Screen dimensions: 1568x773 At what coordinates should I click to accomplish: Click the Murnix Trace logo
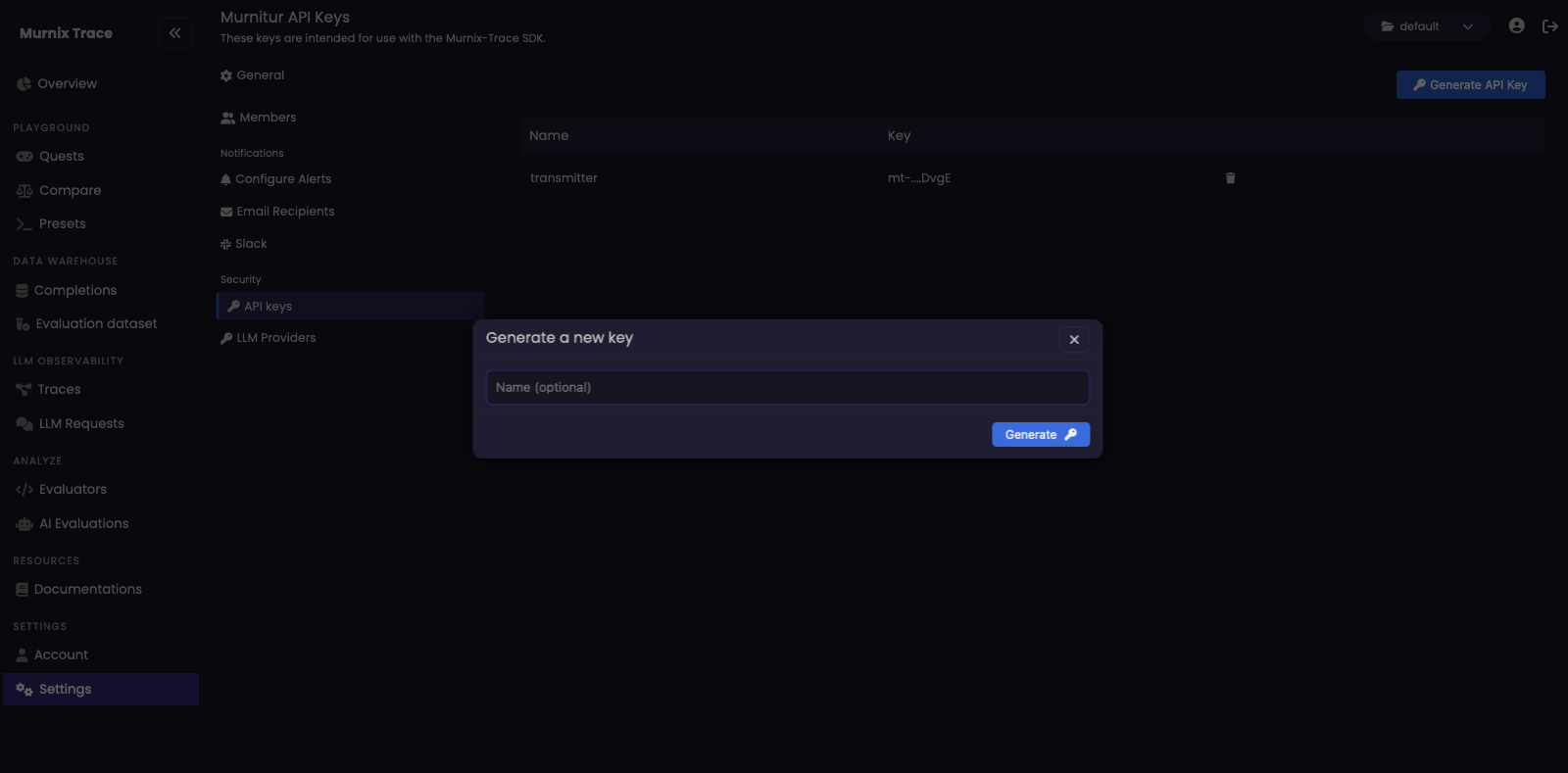tap(66, 33)
